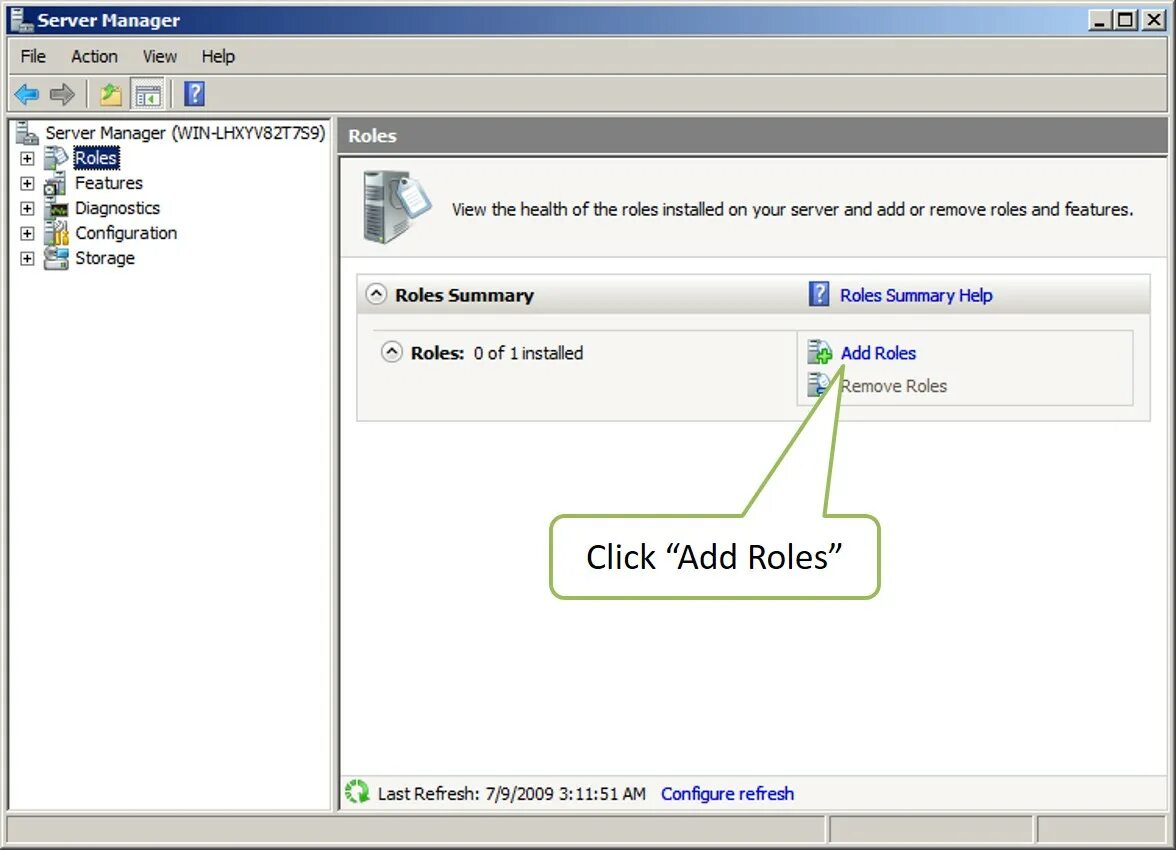Click the Server Manager root node icon
This screenshot has width=1176, height=850.
tap(27, 133)
